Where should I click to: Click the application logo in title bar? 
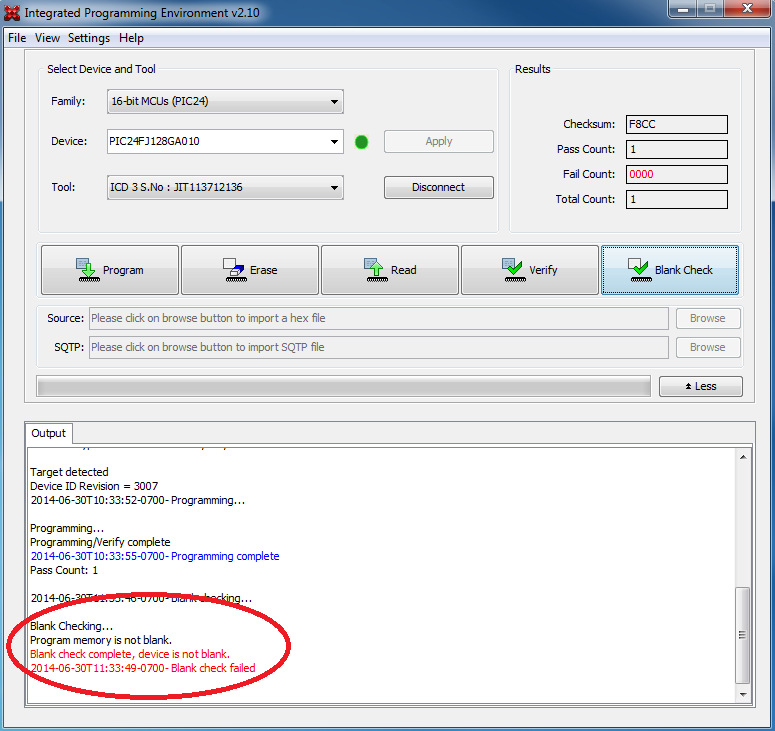pyautogui.click(x=12, y=13)
